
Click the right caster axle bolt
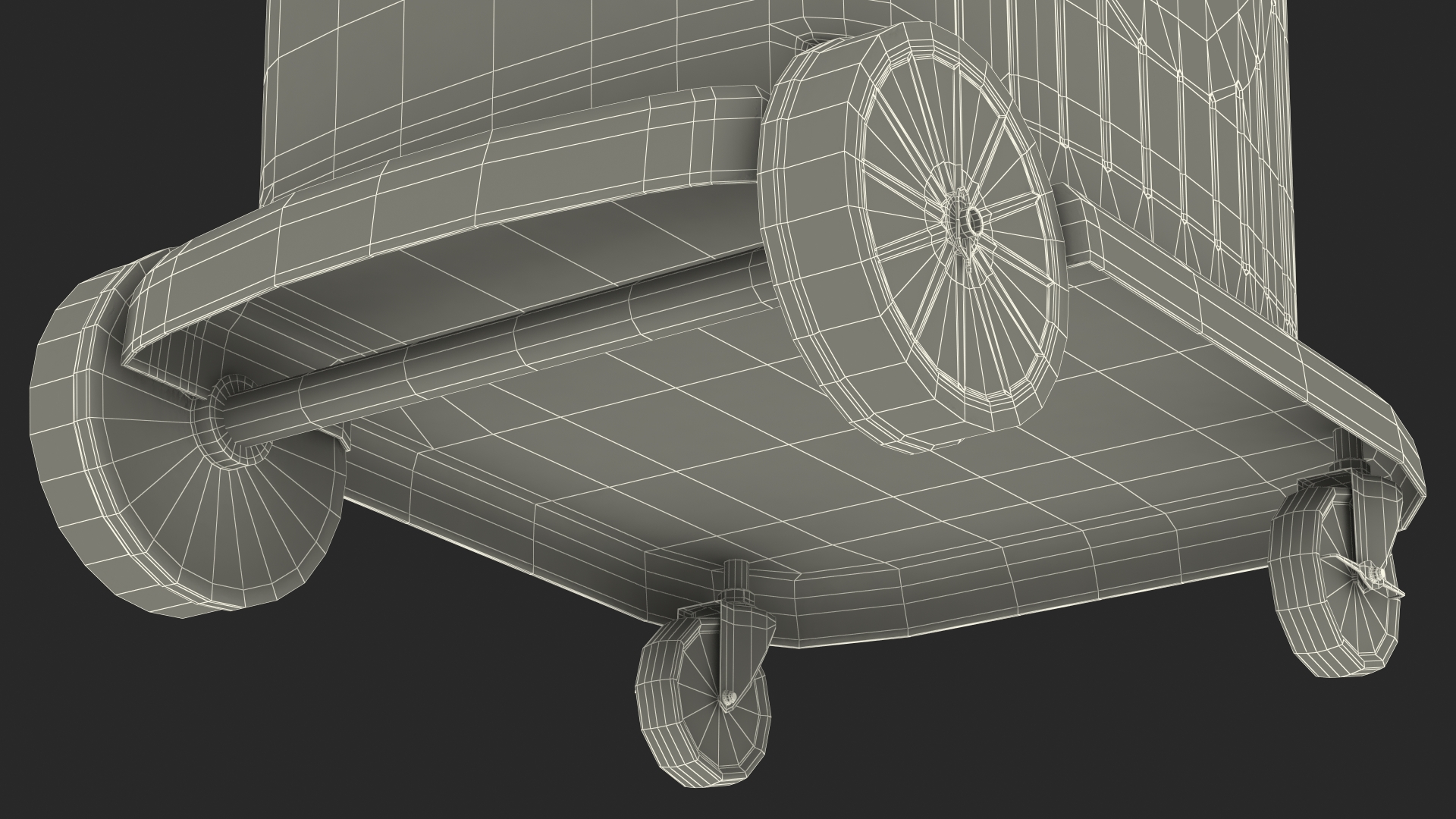pyautogui.click(x=1376, y=573)
